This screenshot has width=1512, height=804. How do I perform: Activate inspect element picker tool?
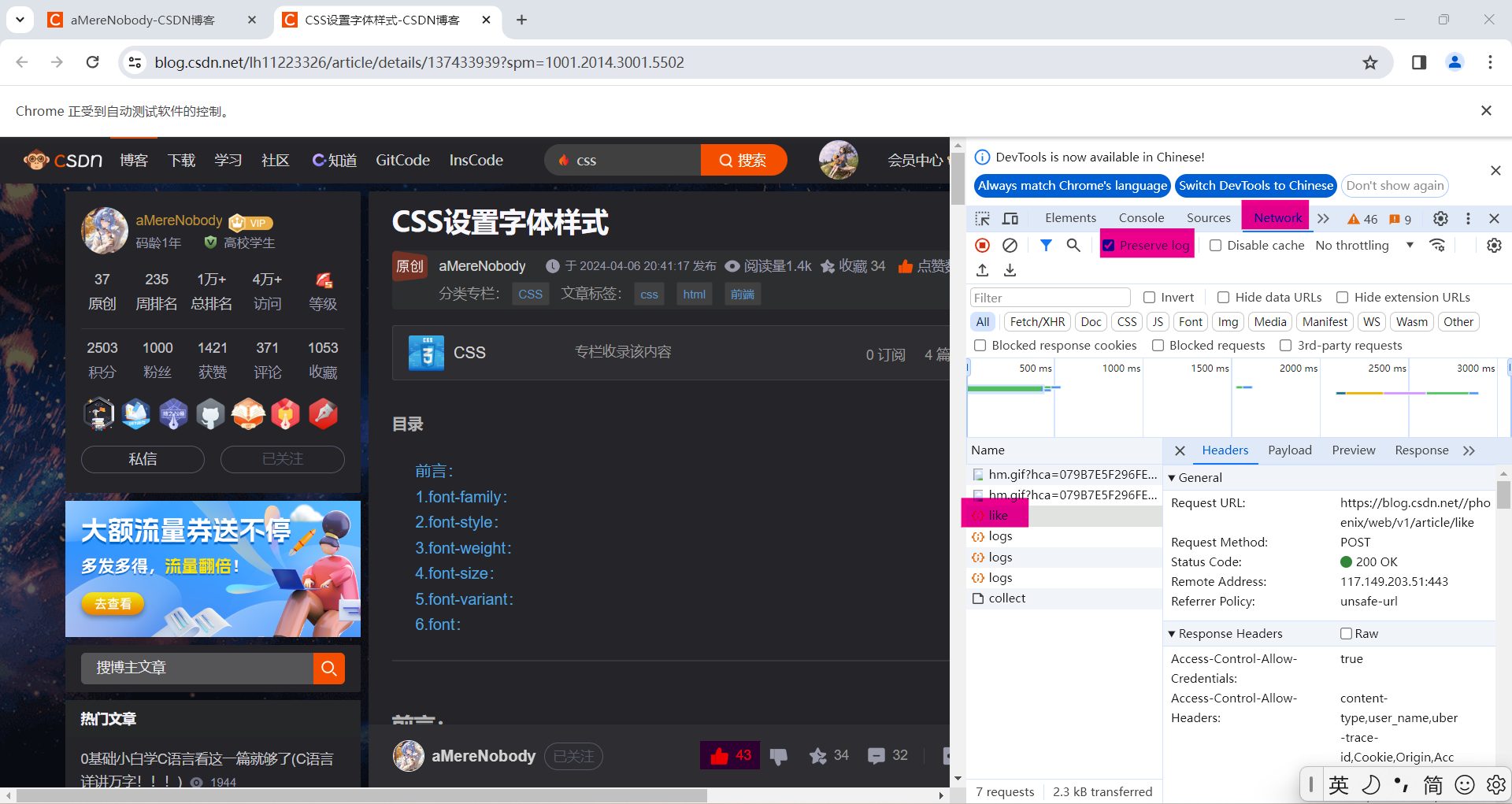coord(982,218)
